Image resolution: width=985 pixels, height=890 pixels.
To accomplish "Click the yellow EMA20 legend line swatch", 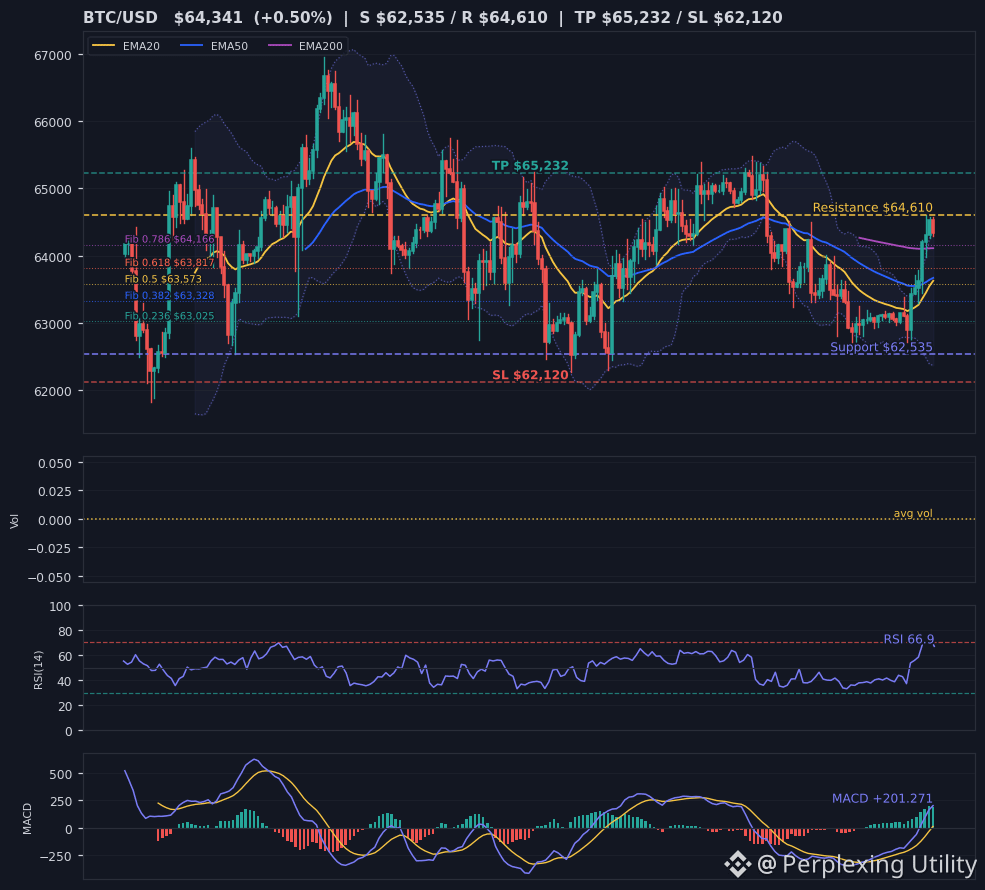I will click(104, 46).
